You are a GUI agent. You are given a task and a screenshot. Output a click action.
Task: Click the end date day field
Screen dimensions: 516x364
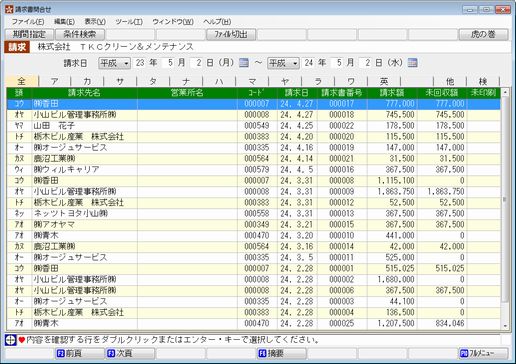point(366,63)
